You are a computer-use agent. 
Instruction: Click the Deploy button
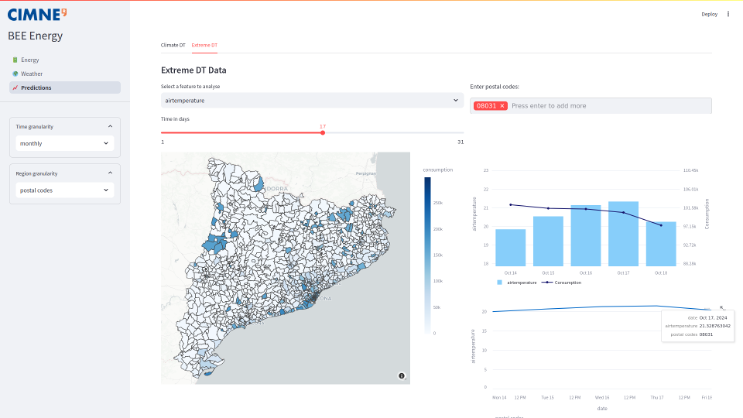[709, 14]
